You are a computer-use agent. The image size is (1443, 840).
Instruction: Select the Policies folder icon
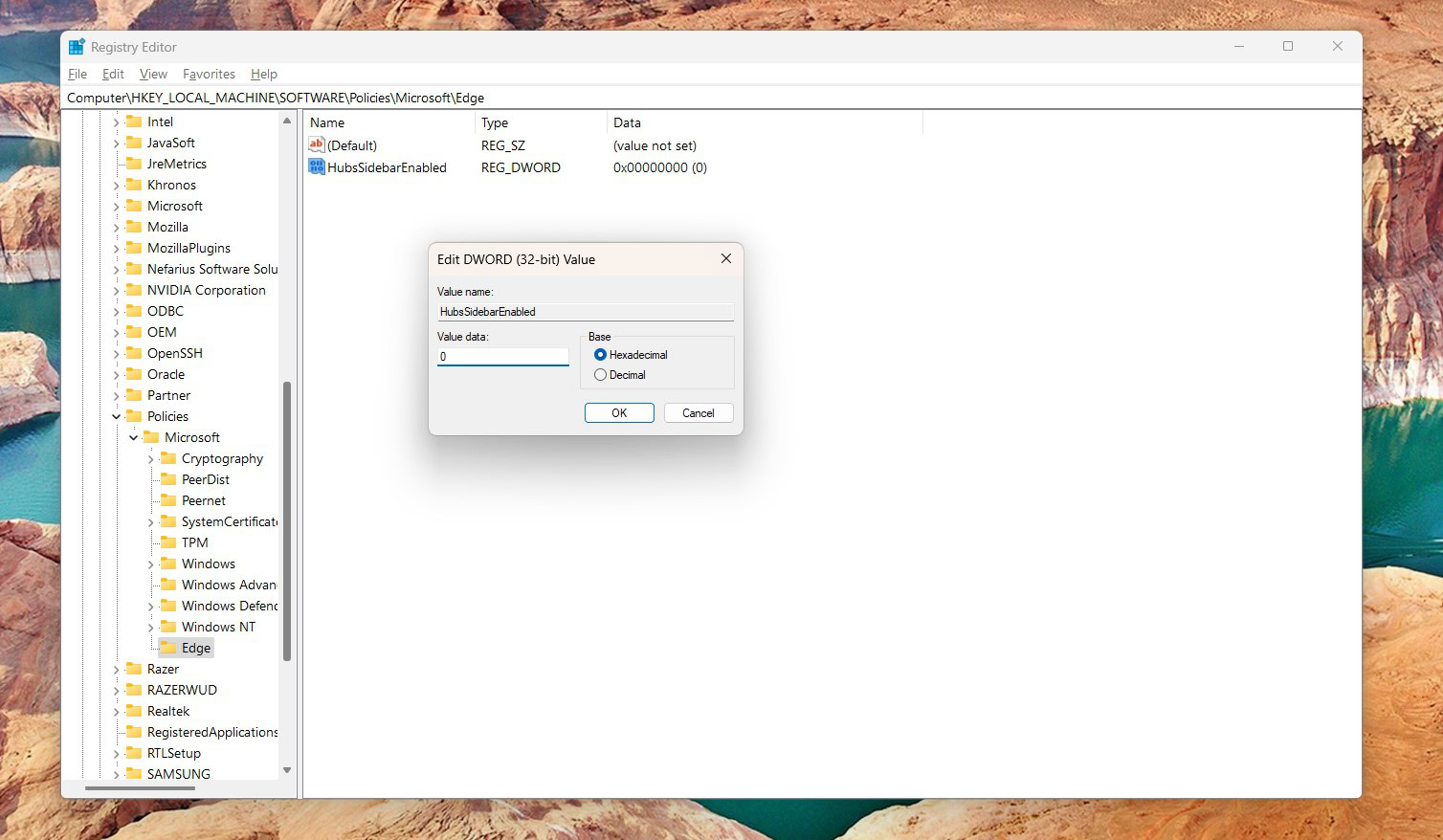[134, 416]
